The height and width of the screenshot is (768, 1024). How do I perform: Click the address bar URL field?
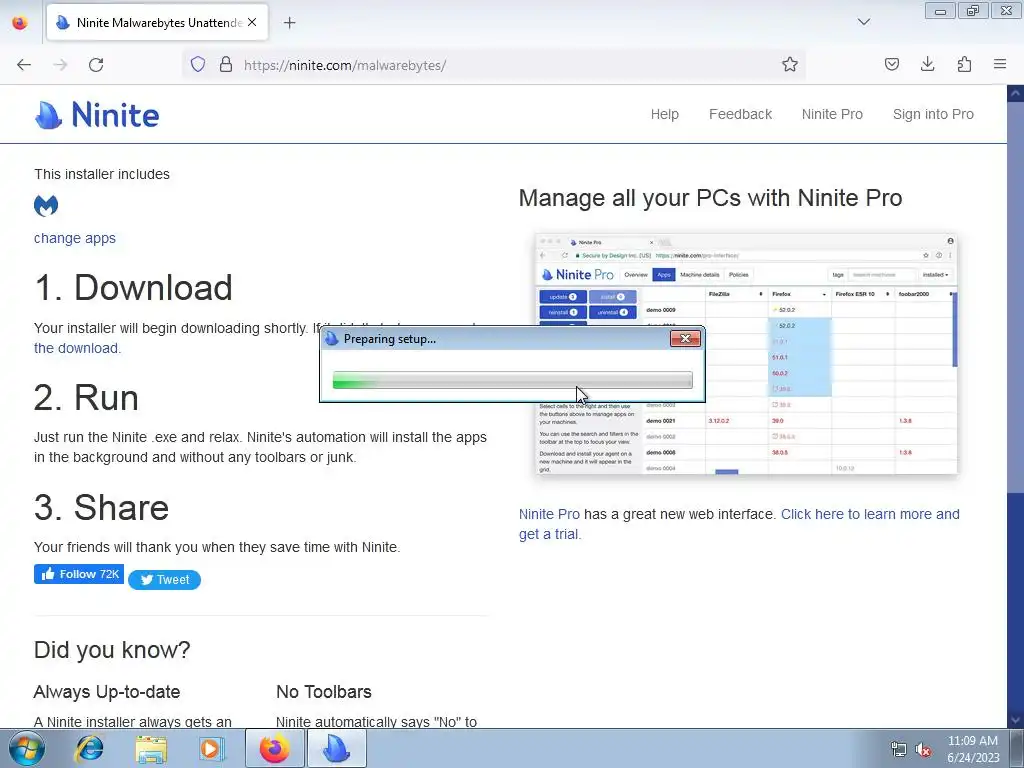pyautogui.click(x=496, y=65)
